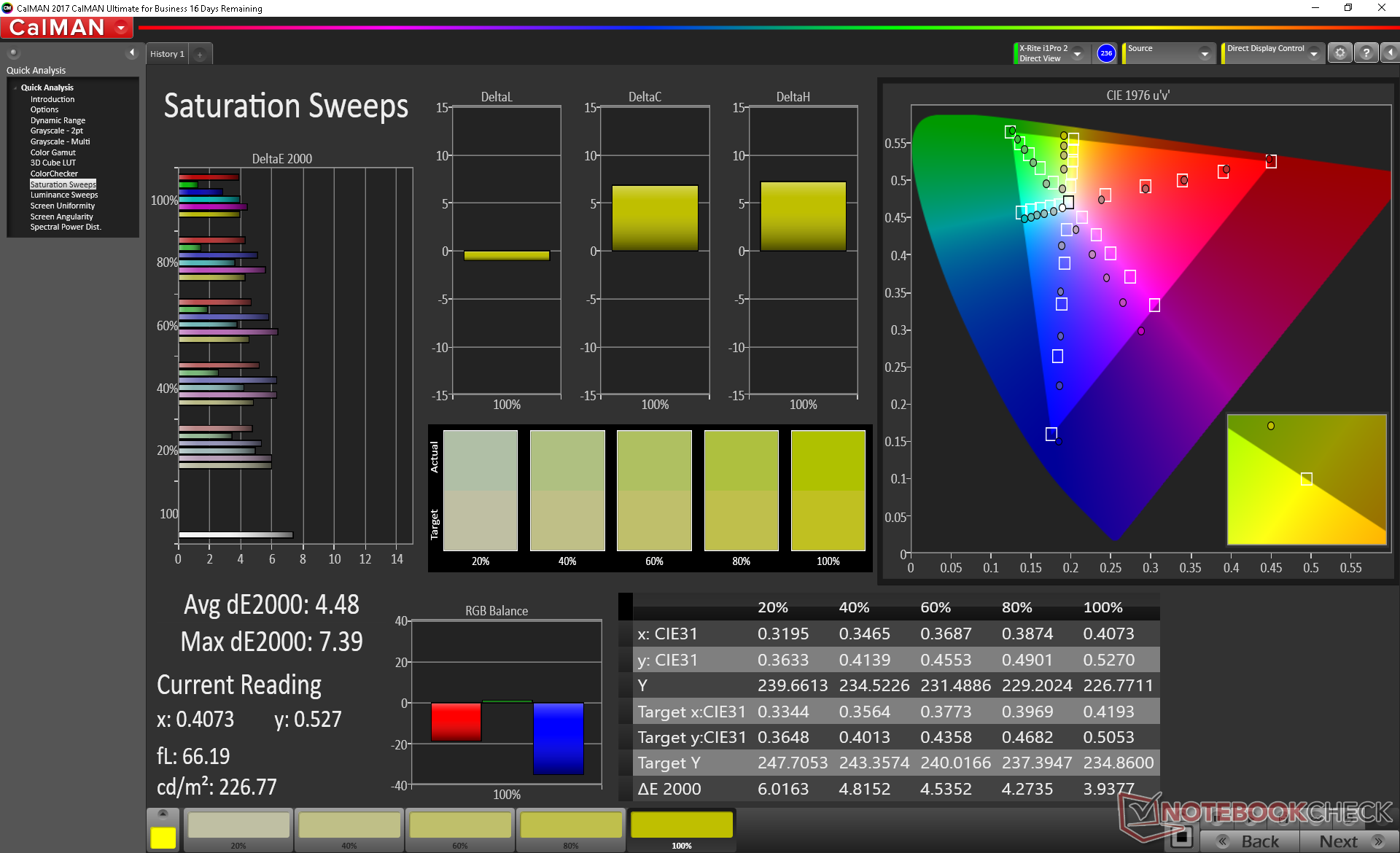
Task: Click the stop measurement square icon
Action: 1181,838
